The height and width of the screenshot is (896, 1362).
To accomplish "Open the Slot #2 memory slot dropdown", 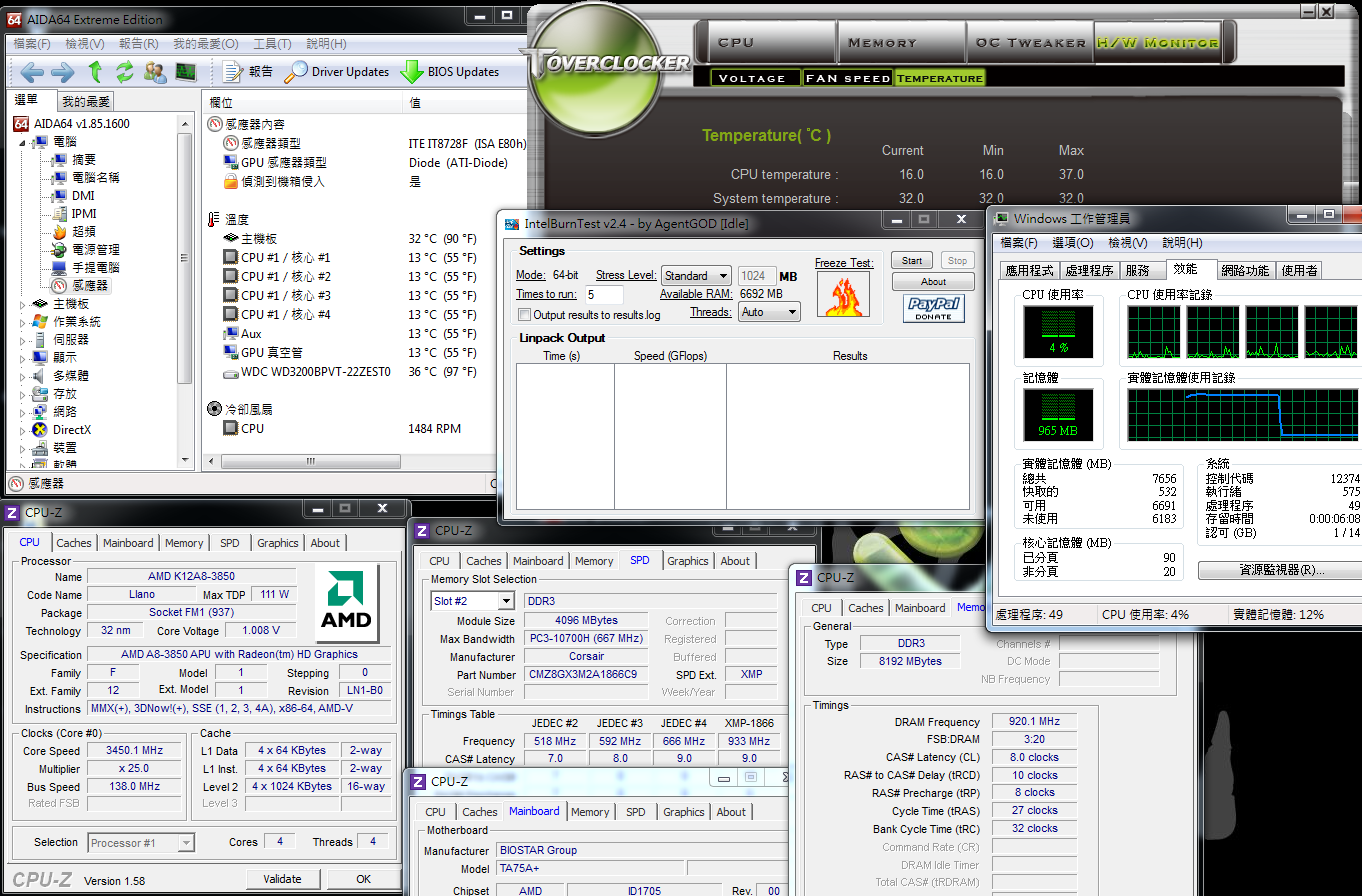I will [472, 601].
